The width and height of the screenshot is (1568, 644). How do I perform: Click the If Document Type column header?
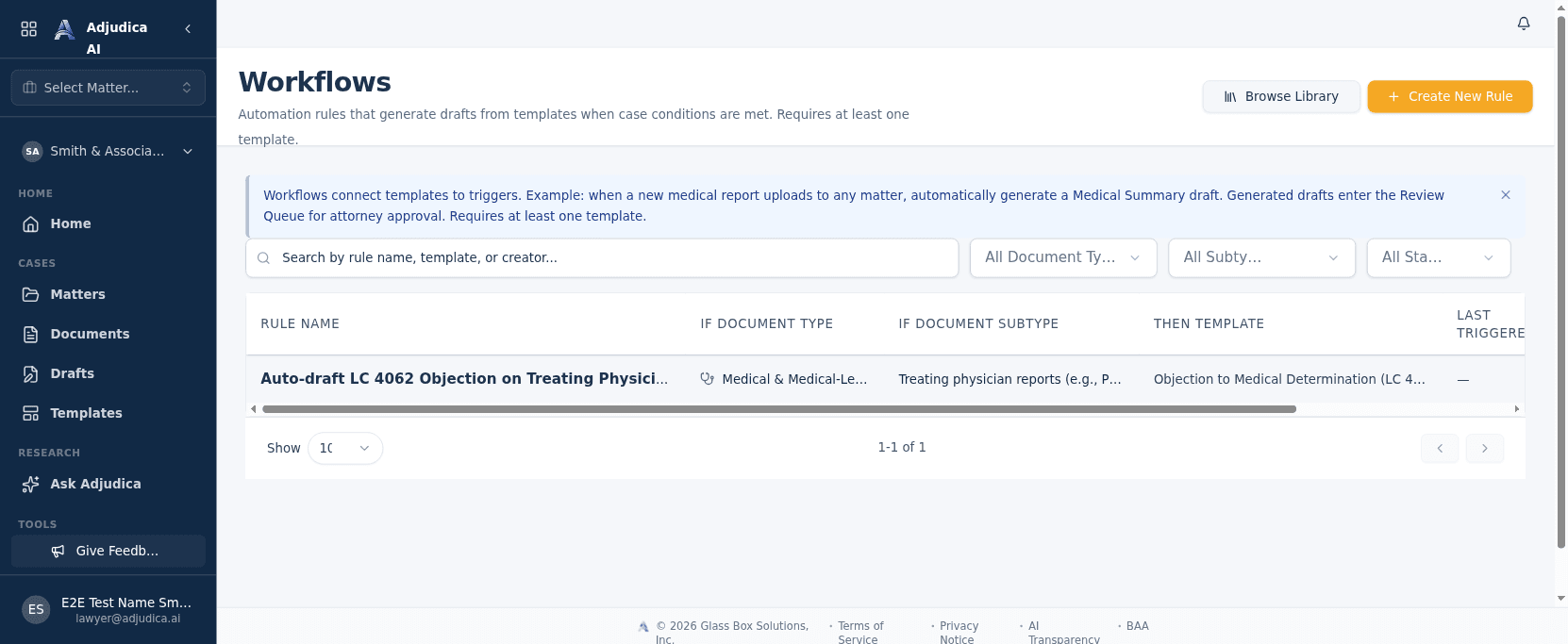[766, 323]
